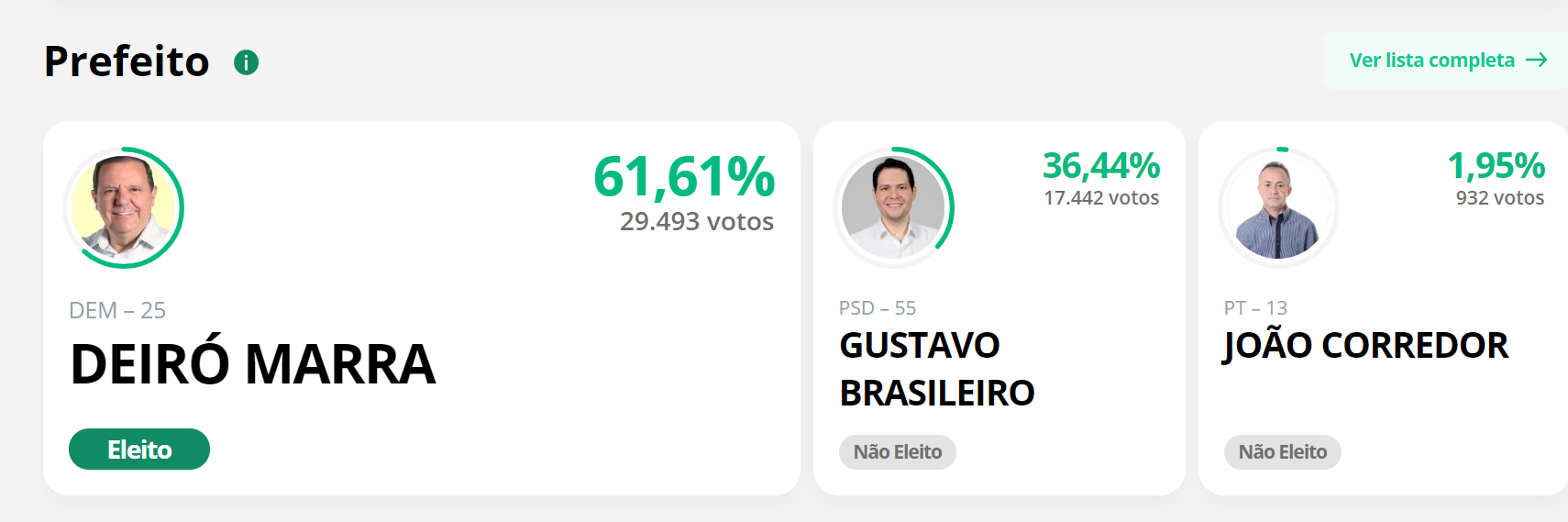
Task: Open the Ver lista completa link
Action: 1446,61
